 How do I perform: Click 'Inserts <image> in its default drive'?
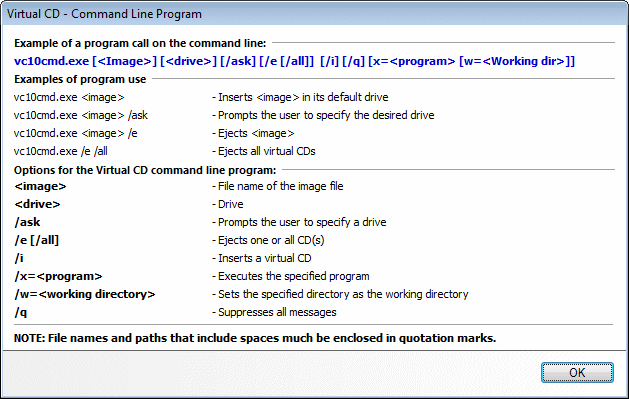point(300,97)
